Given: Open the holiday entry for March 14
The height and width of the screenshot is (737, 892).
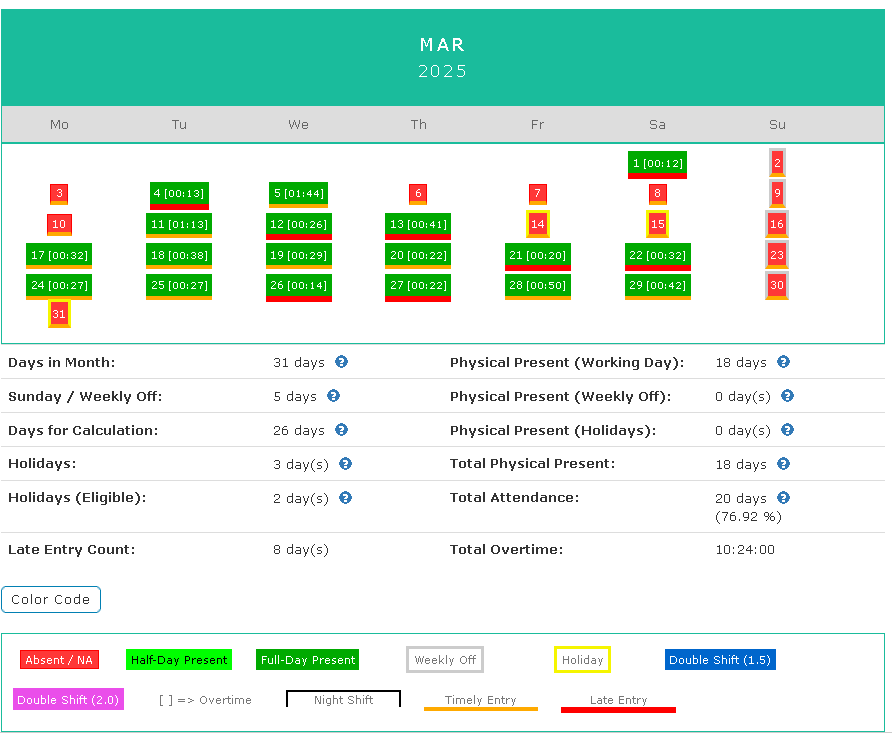Looking at the screenshot, I should 538,224.
